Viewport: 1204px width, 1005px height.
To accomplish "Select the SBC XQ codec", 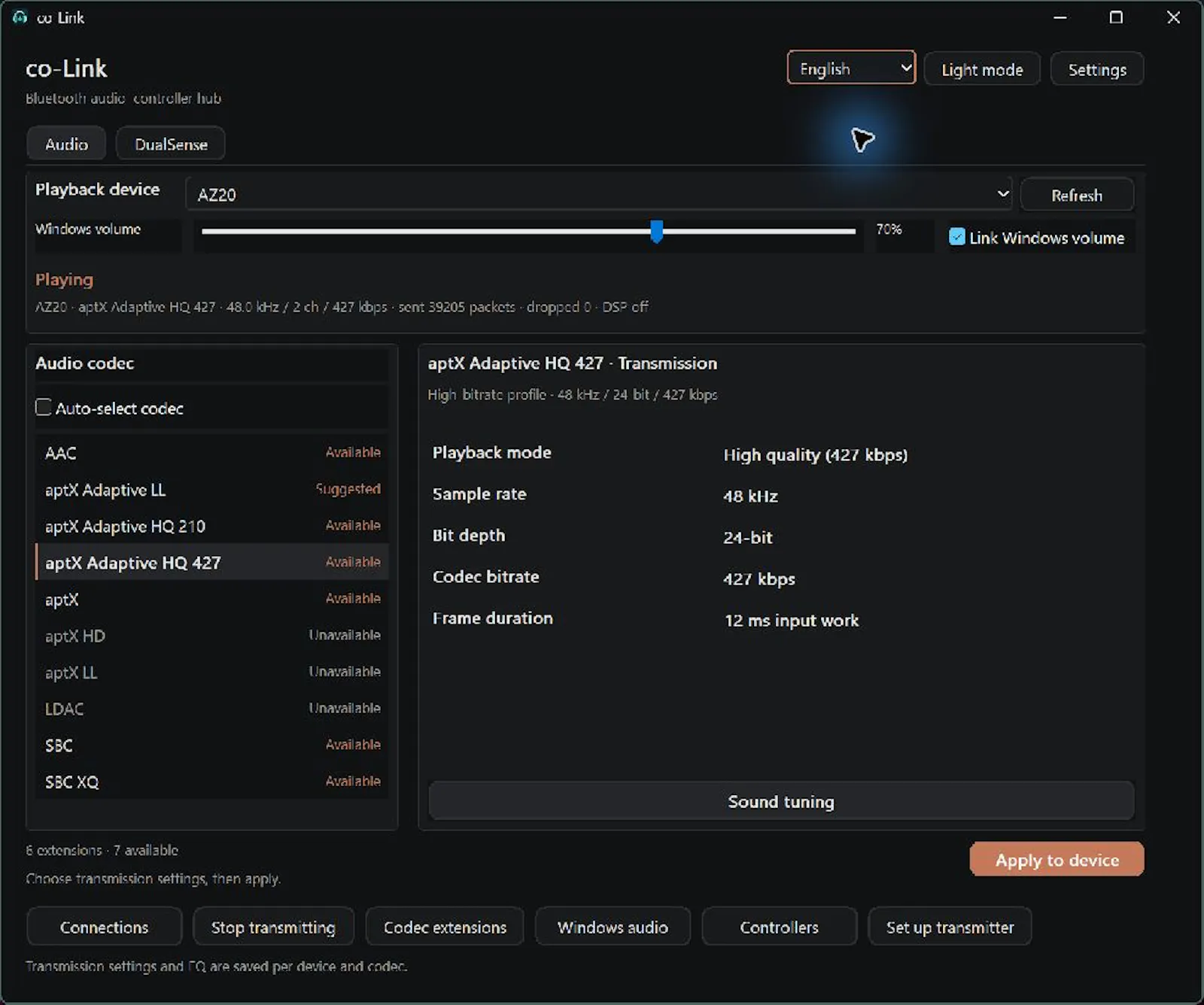I will pyautogui.click(x=212, y=782).
